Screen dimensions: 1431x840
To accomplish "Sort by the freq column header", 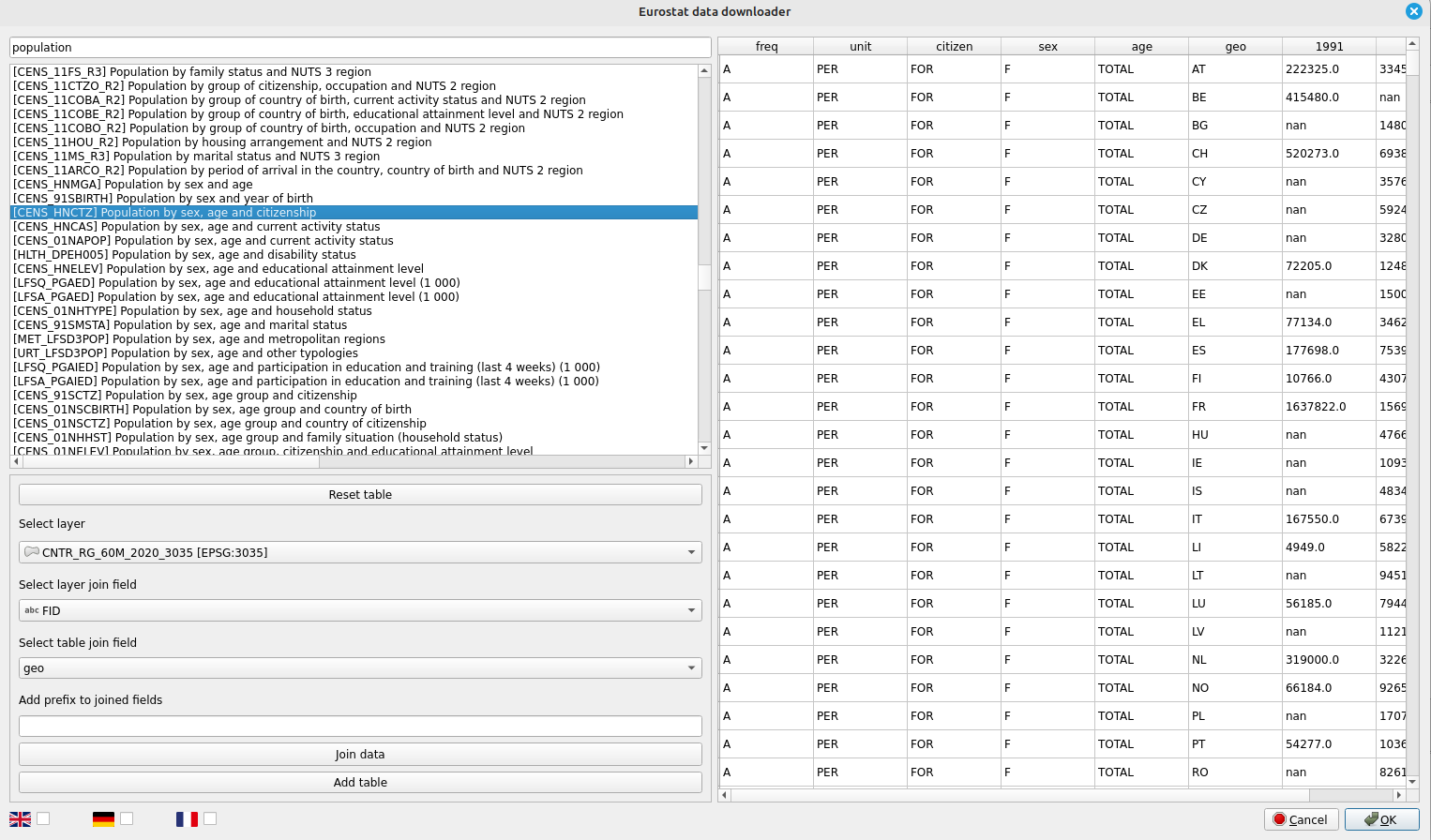I will [x=766, y=46].
